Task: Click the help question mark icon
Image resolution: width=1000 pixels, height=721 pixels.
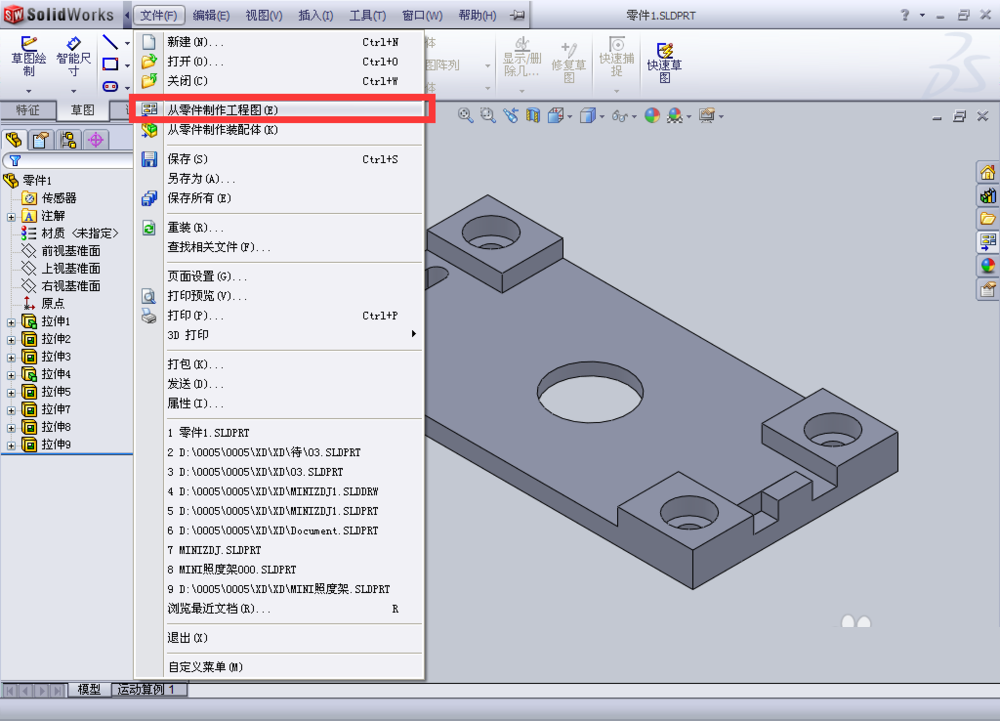Action: [x=904, y=15]
